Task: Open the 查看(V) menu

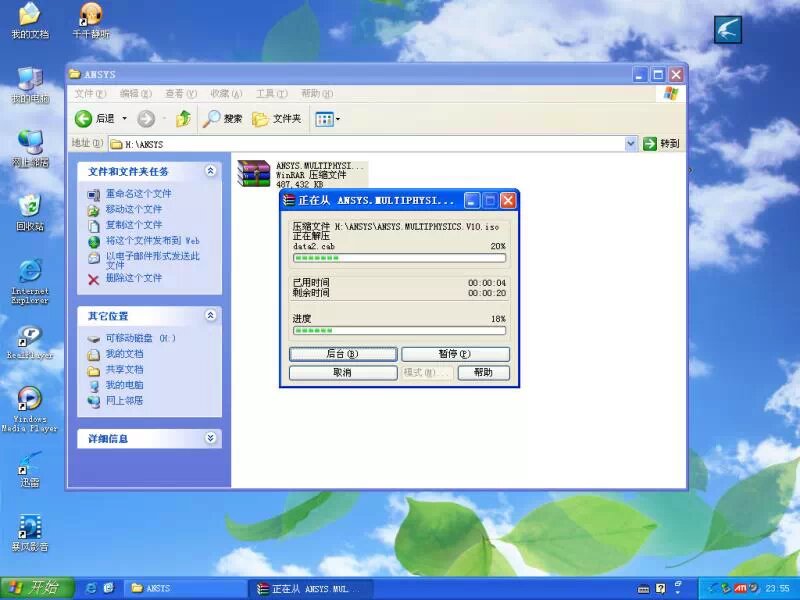Action: point(181,93)
